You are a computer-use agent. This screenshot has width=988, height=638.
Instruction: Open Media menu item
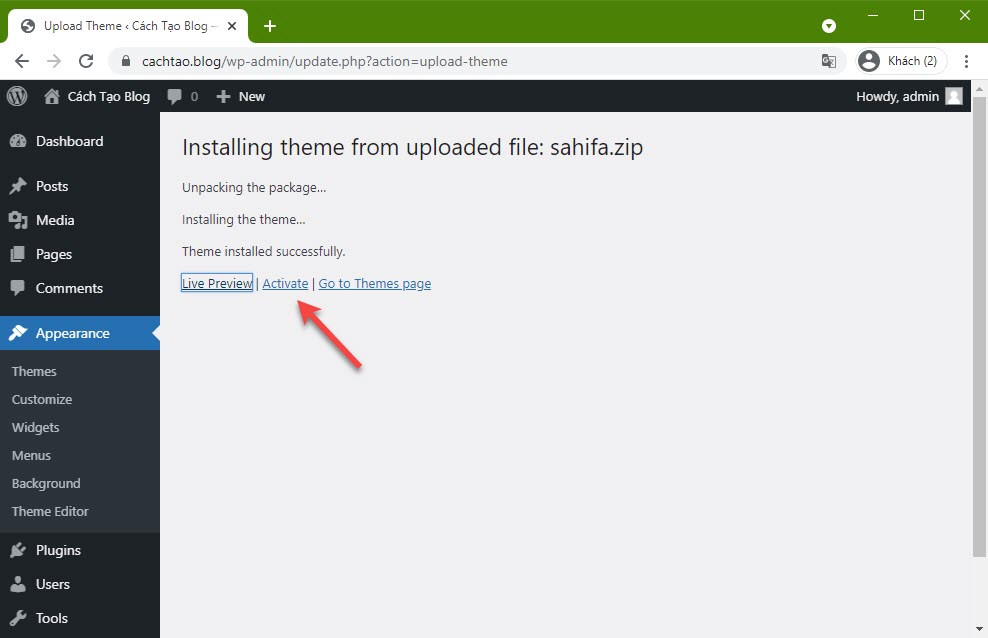(x=80, y=220)
